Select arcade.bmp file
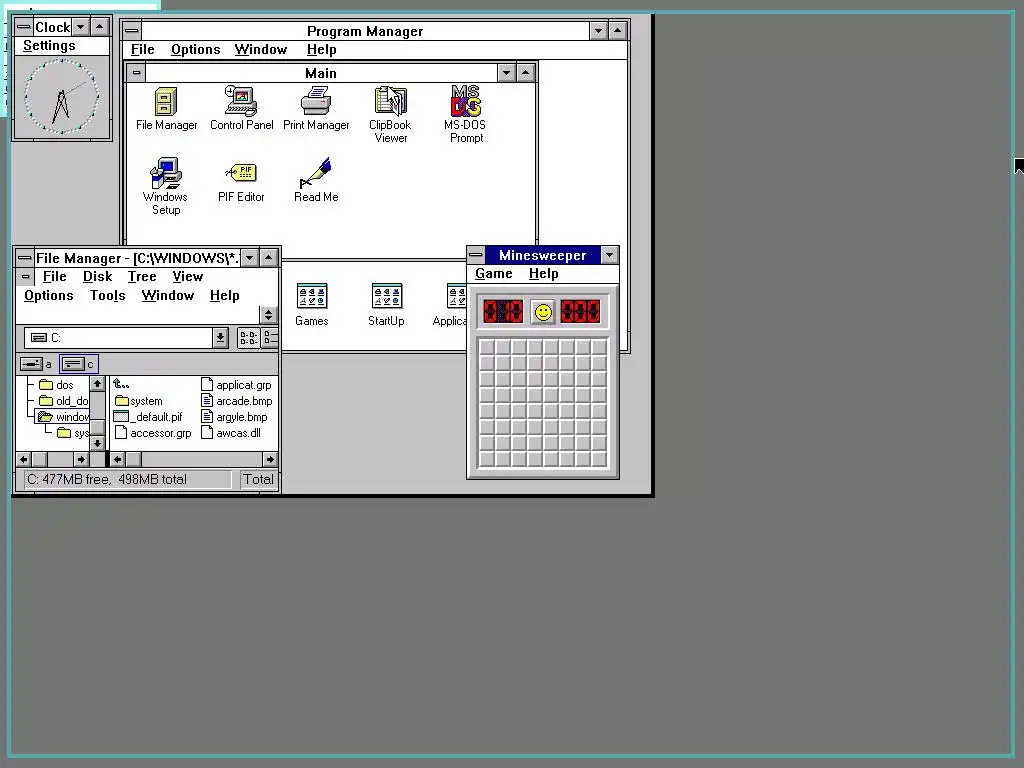Image resolution: width=1024 pixels, height=768 pixels. pyautogui.click(x=236, y=401)
